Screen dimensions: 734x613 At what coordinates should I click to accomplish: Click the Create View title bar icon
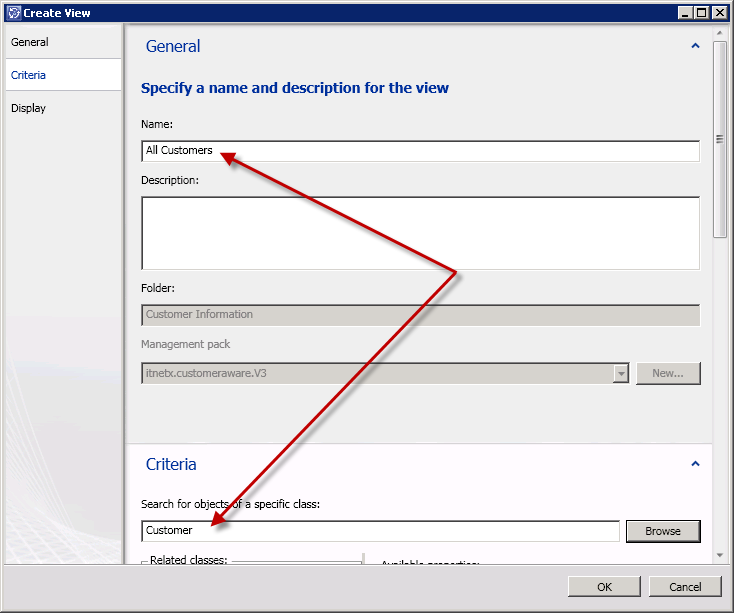click(x=13, y=12)
